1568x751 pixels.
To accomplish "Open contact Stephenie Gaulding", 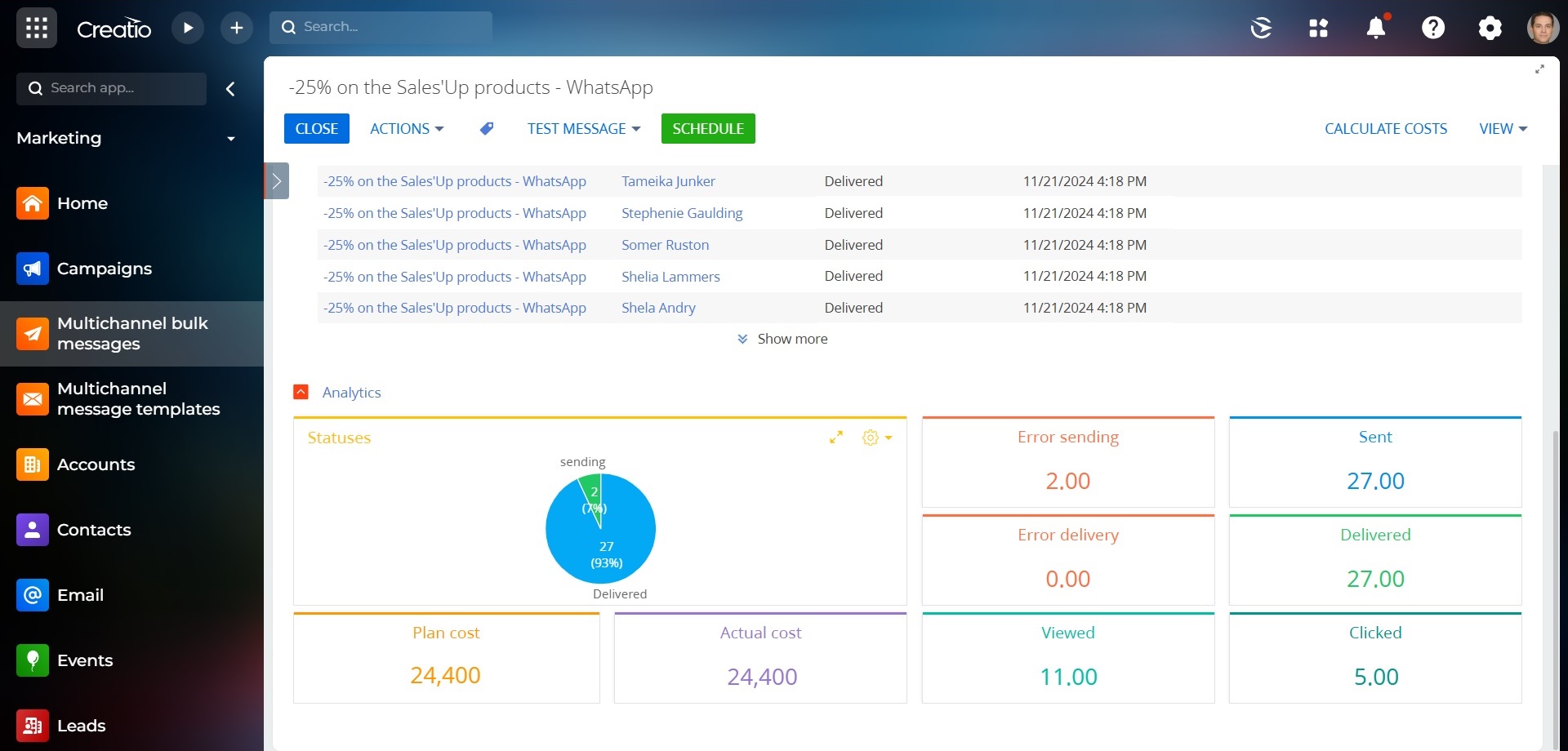I will [x=682, y=213].
